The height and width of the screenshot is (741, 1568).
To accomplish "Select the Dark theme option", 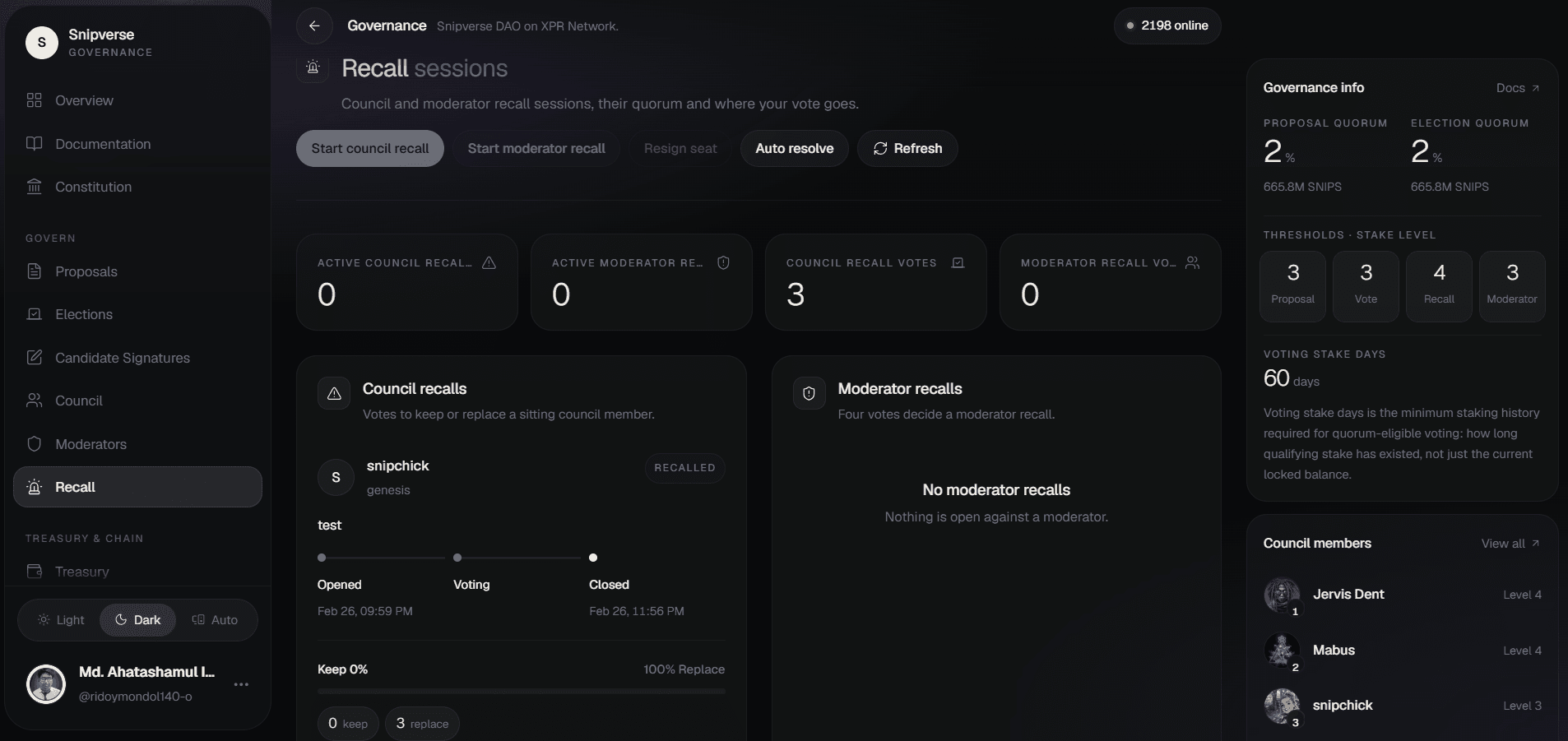I will 137,620.
